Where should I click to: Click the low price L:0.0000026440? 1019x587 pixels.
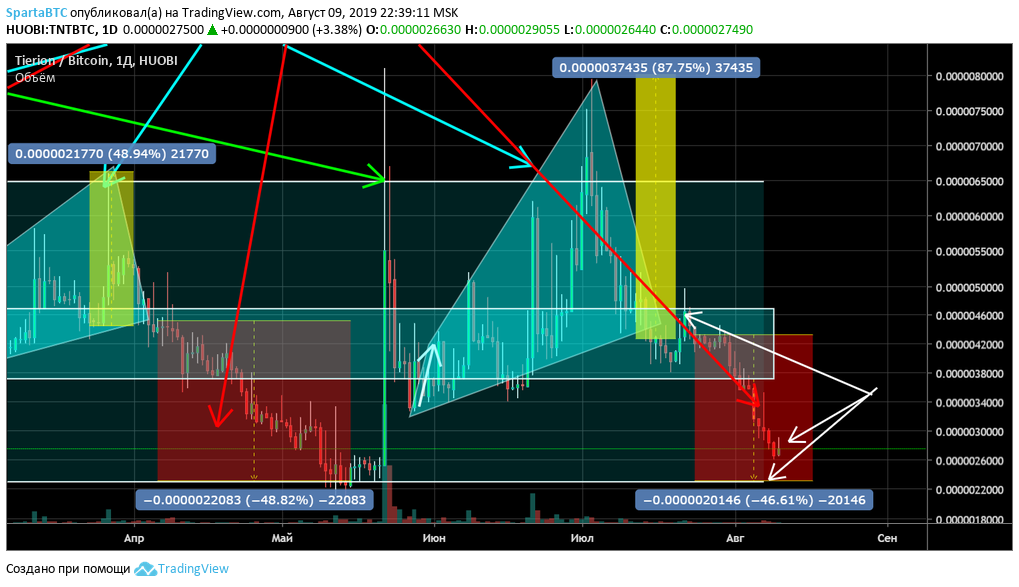(609, 30)
